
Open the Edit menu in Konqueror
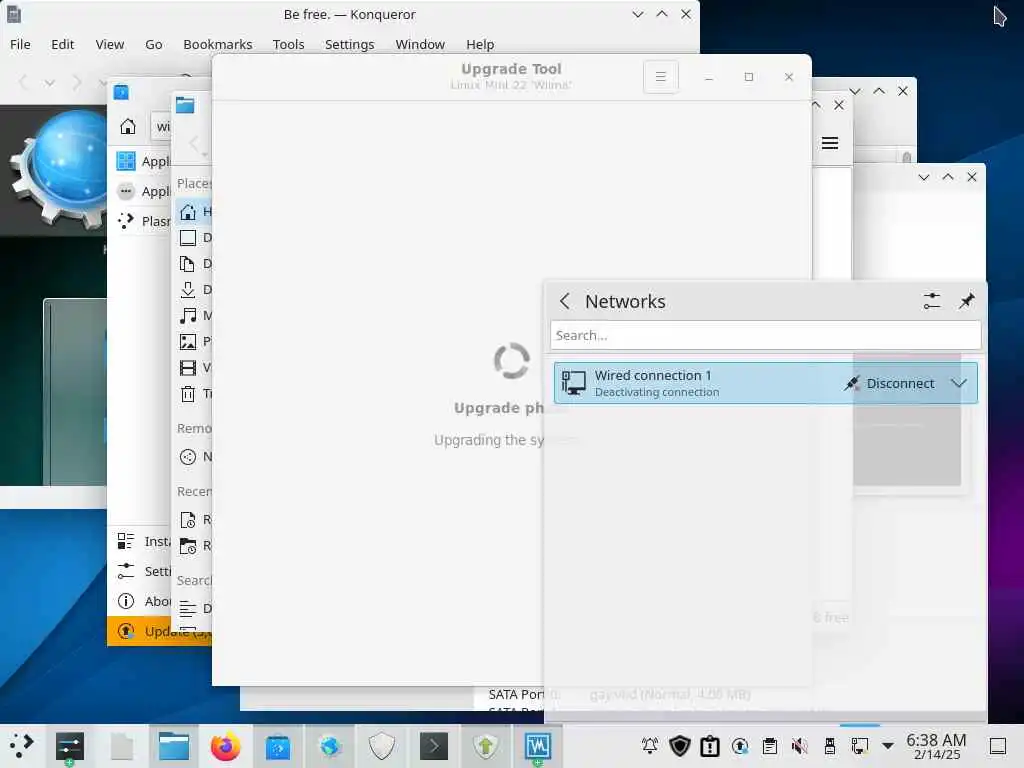click(x=63, y=44)
